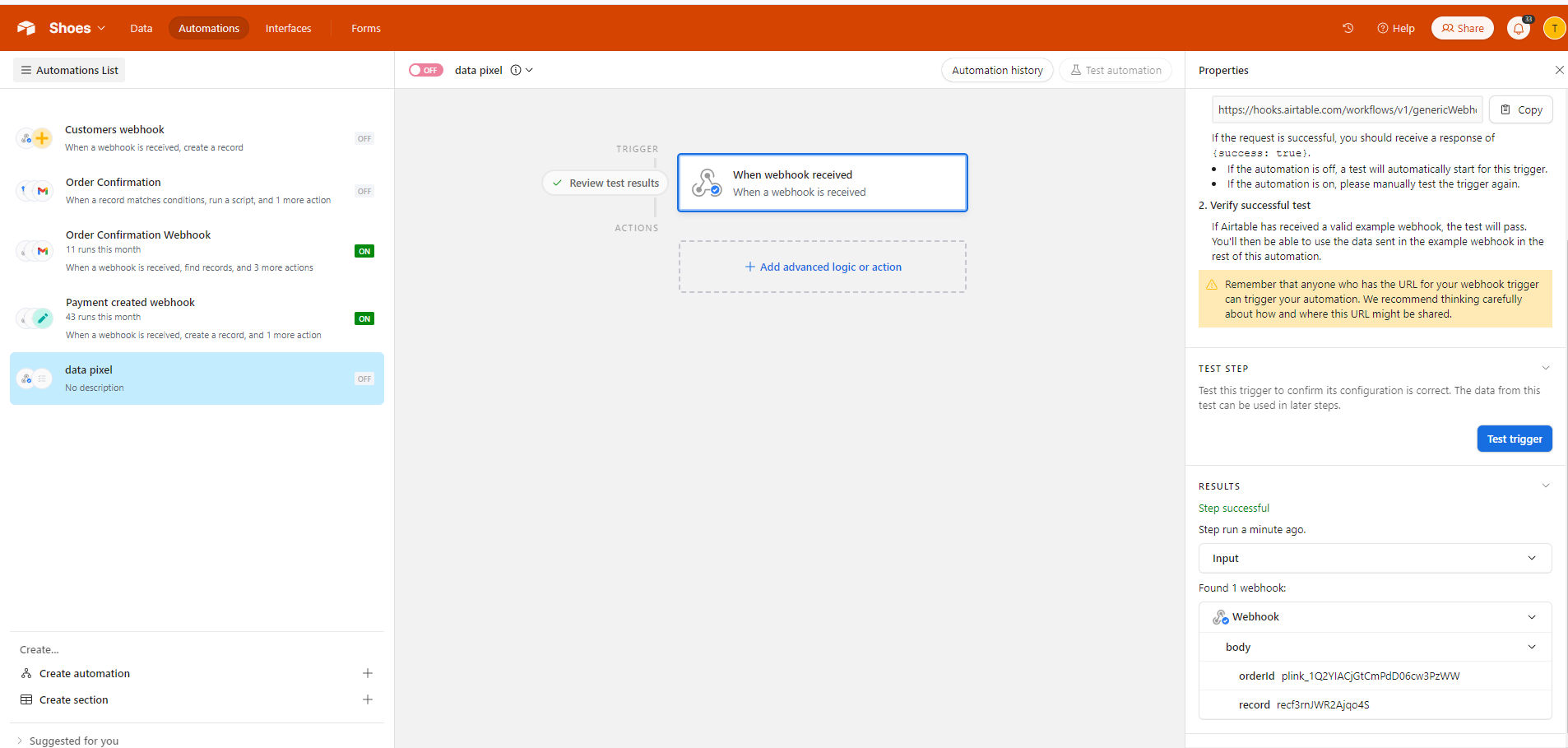Click Review test results
The image size is (1568, 748).
coord(605,183)
